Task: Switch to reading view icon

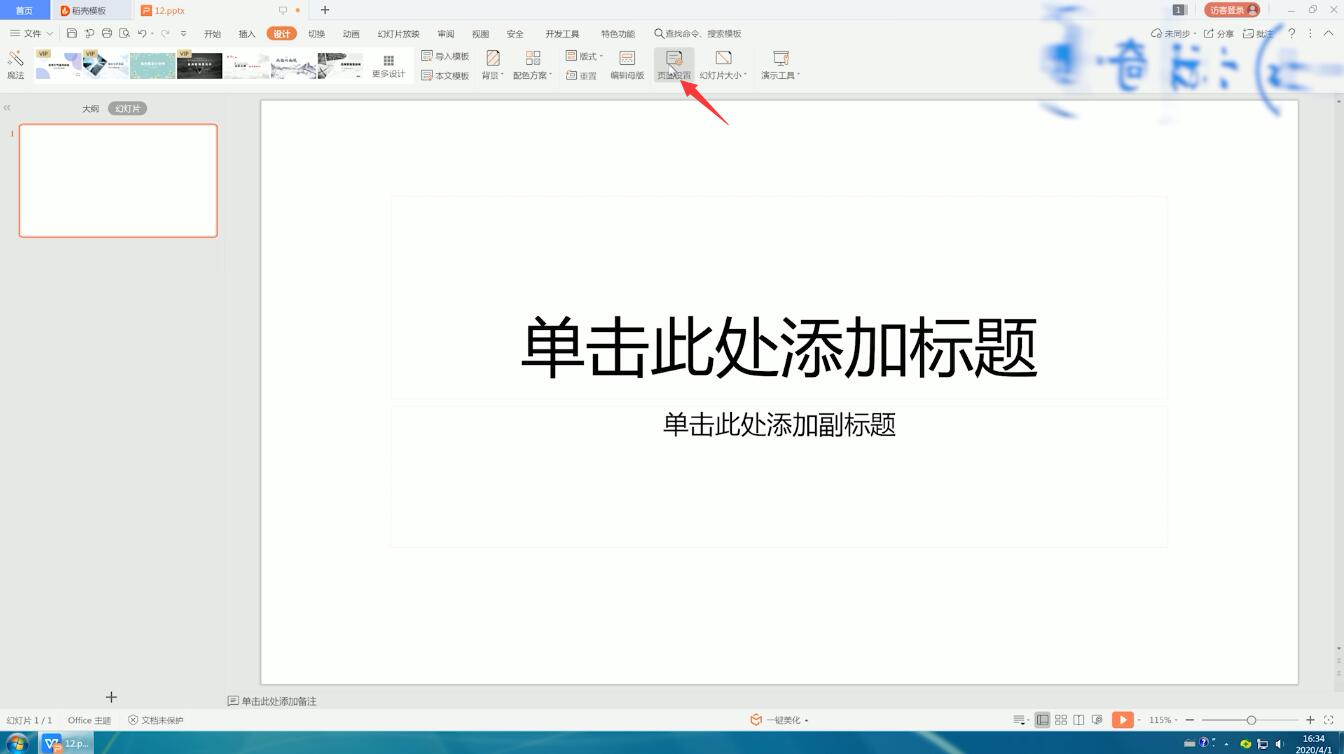Action: tap(1079, 720)
